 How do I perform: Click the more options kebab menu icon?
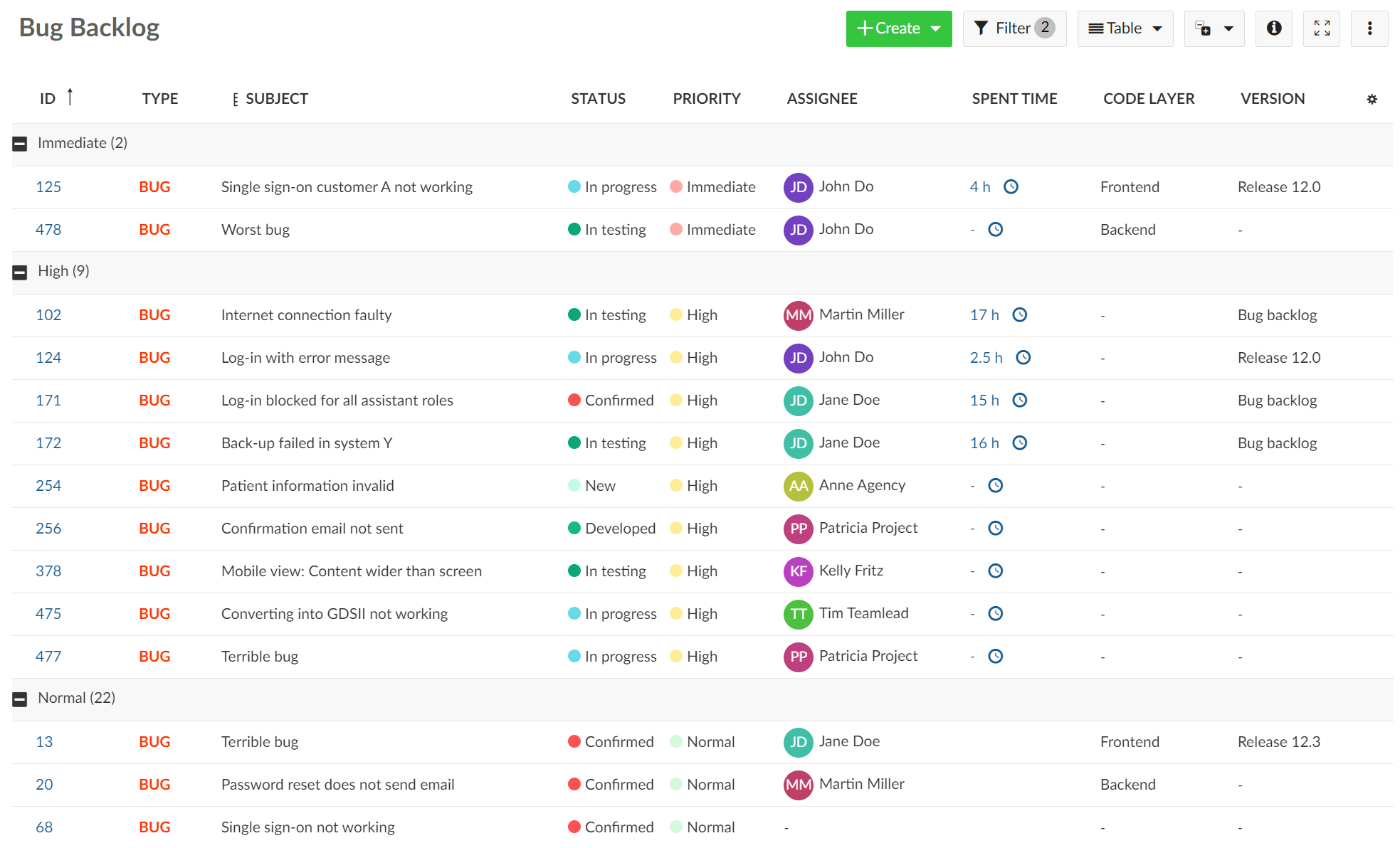(1369, 28)
